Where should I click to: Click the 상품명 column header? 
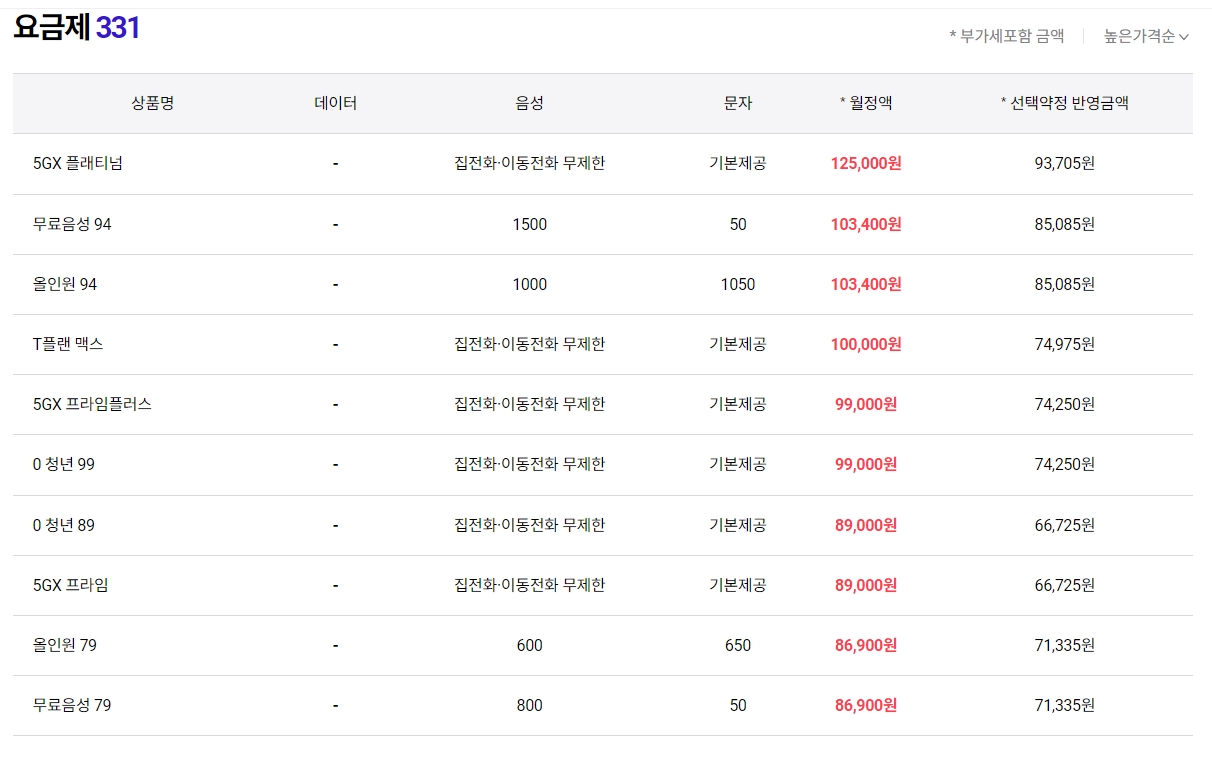click(x=152, y=103)
